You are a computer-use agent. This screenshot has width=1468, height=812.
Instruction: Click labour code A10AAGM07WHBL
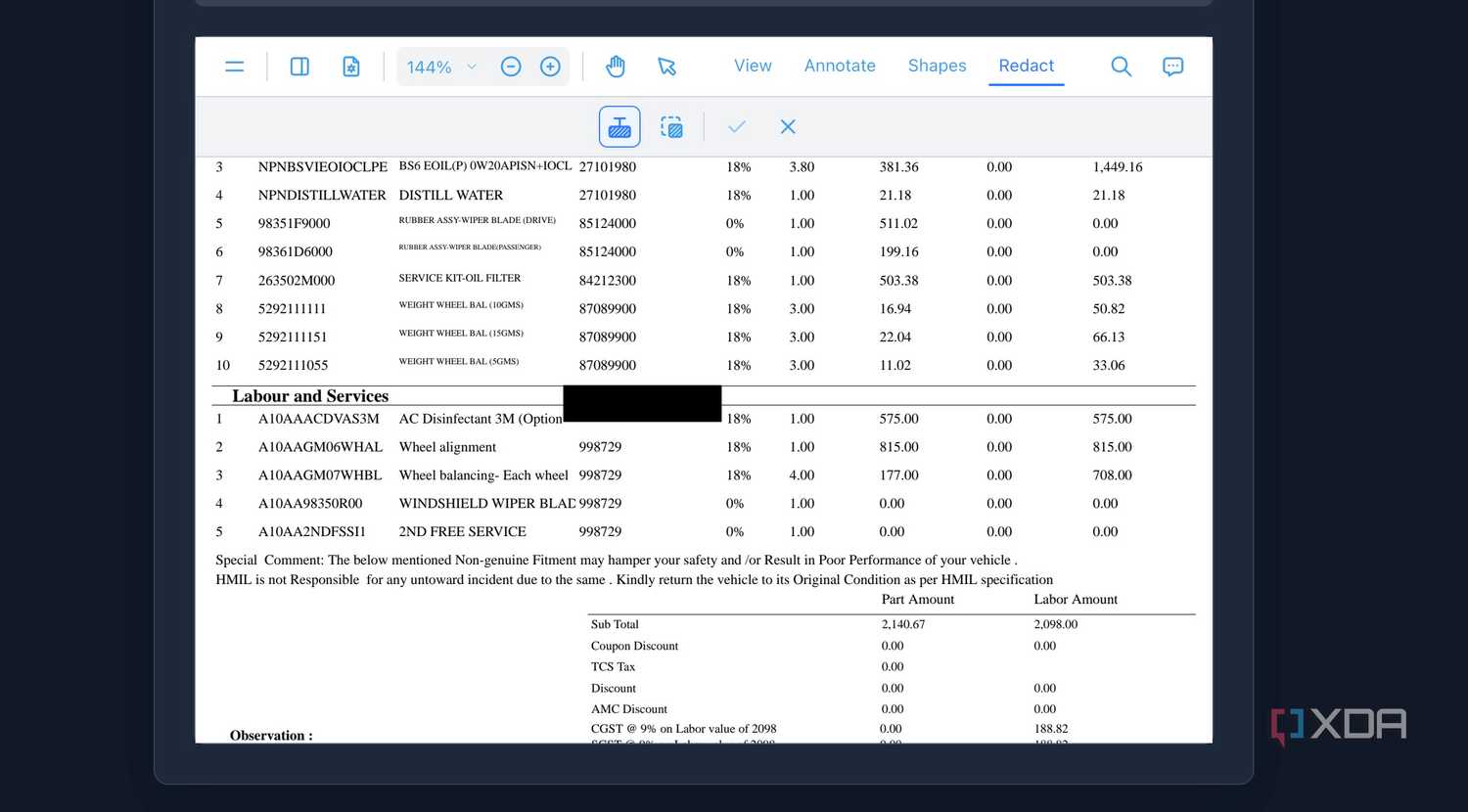[320, 475]
